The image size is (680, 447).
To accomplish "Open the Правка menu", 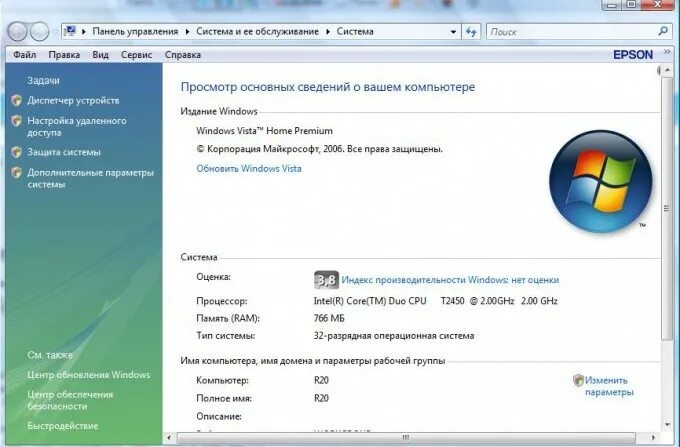I will [x=64, y=55].
